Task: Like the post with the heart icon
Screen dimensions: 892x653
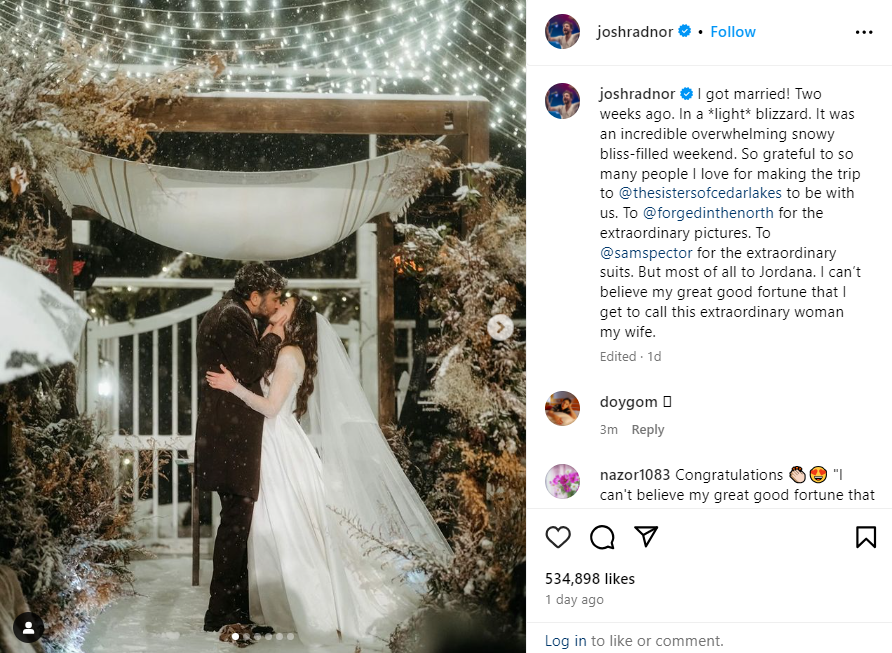Action: [558, 537]
